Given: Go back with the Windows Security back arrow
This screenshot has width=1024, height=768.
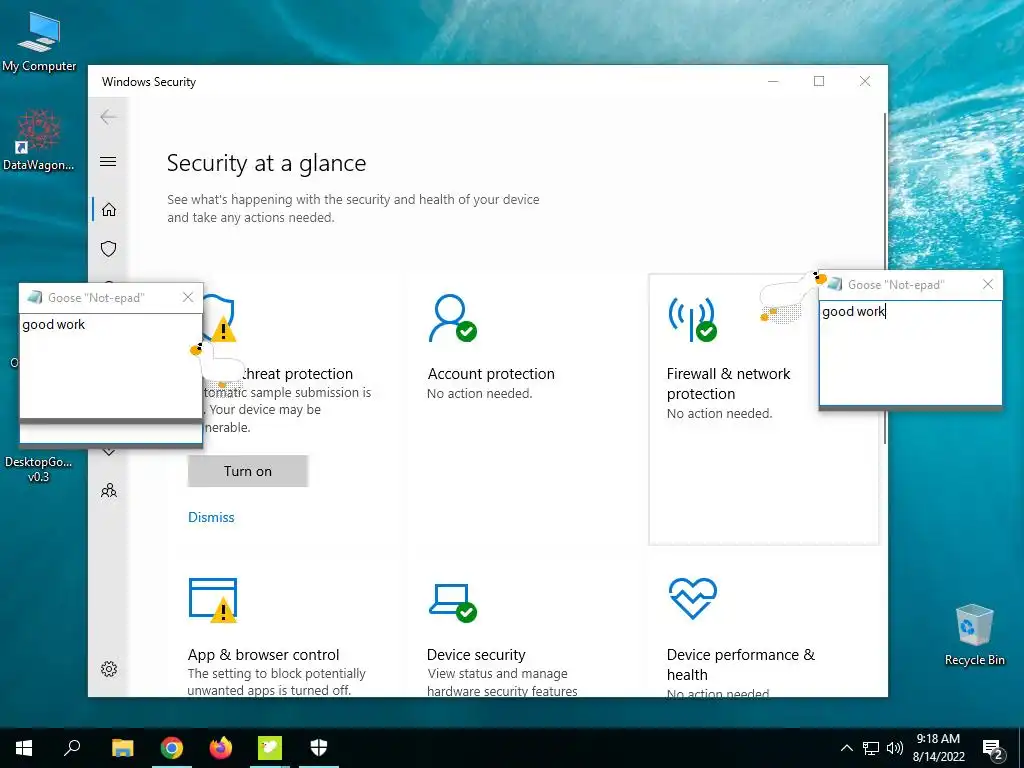Looking at the screenshot, I should click(x=108, y=117).
